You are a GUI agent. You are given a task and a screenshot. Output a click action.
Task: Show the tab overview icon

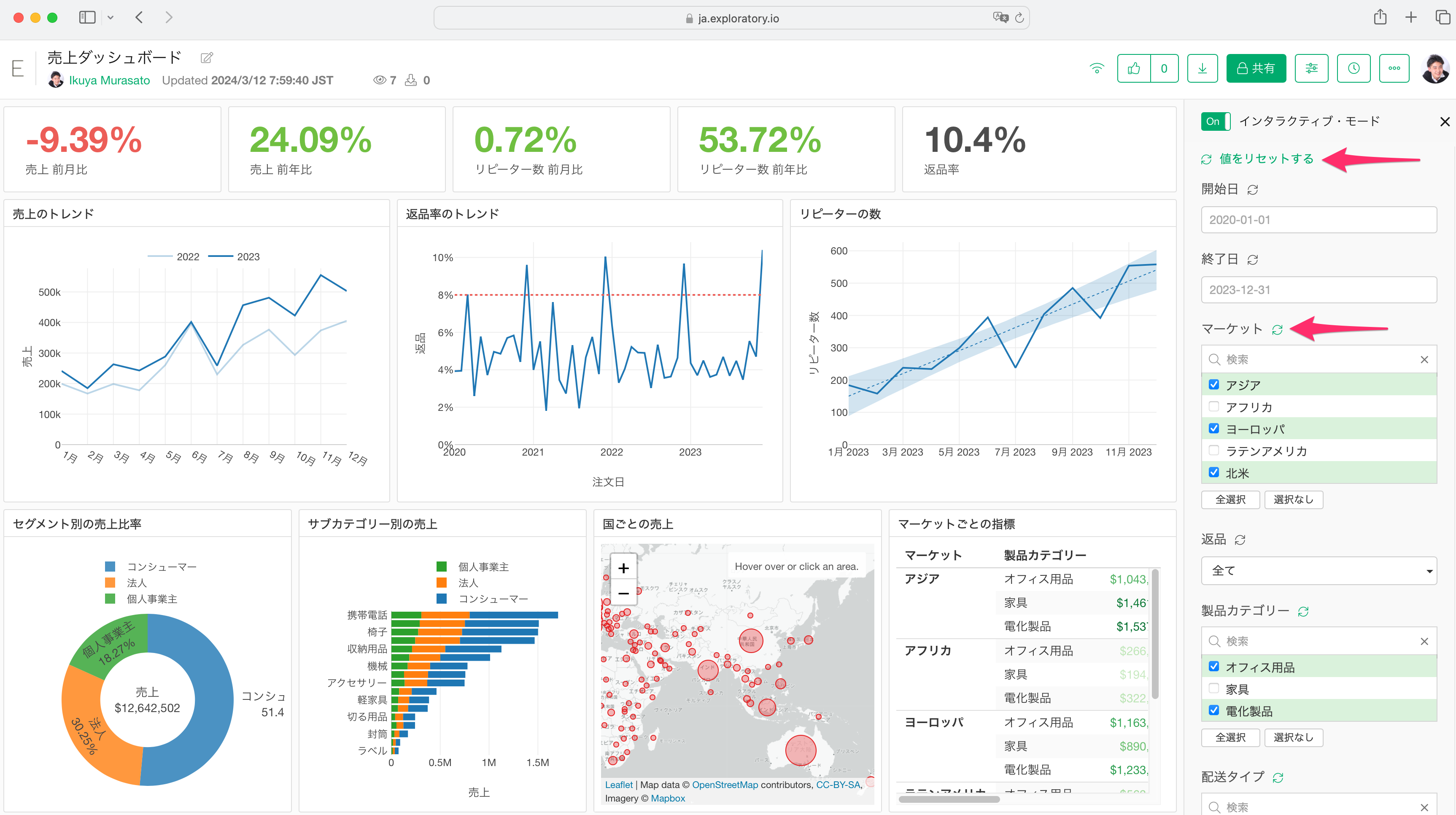coord(1443,18)
